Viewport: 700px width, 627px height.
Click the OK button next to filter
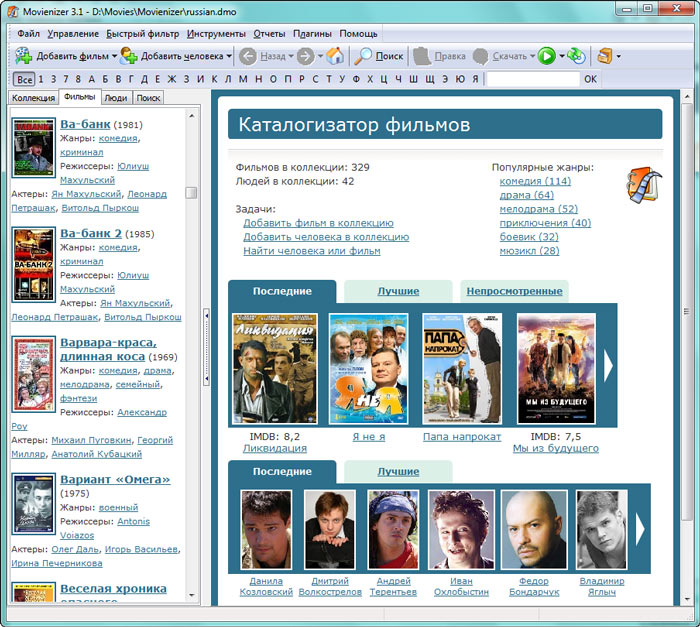point(590,79)
